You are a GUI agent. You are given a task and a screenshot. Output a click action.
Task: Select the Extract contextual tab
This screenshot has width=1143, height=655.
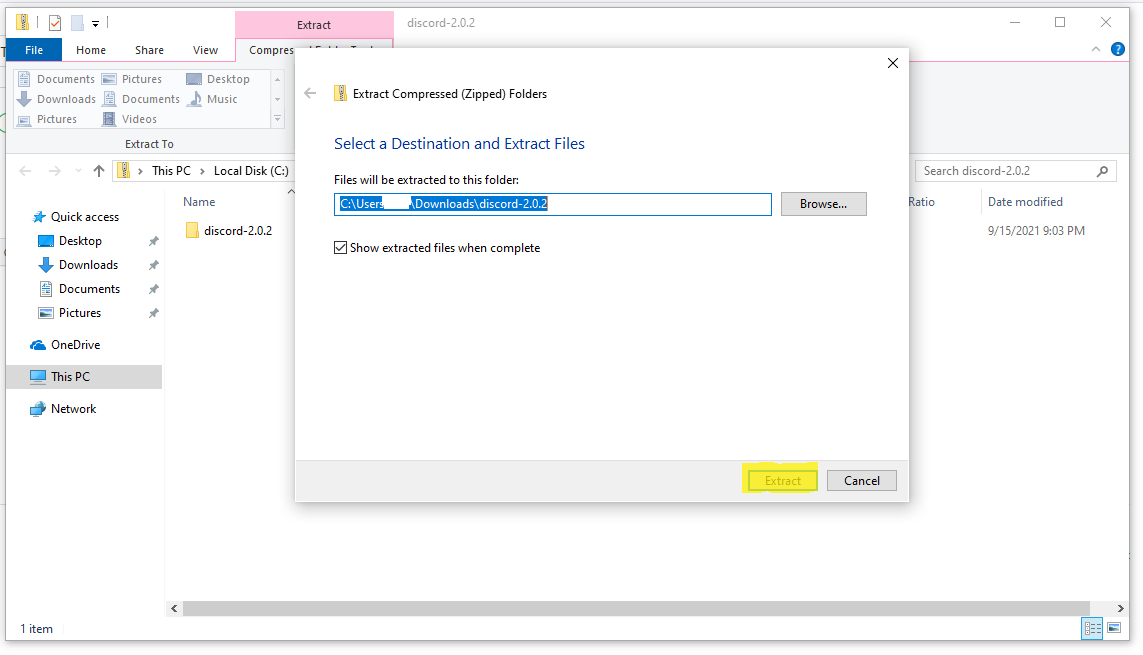tap(314, 25)
